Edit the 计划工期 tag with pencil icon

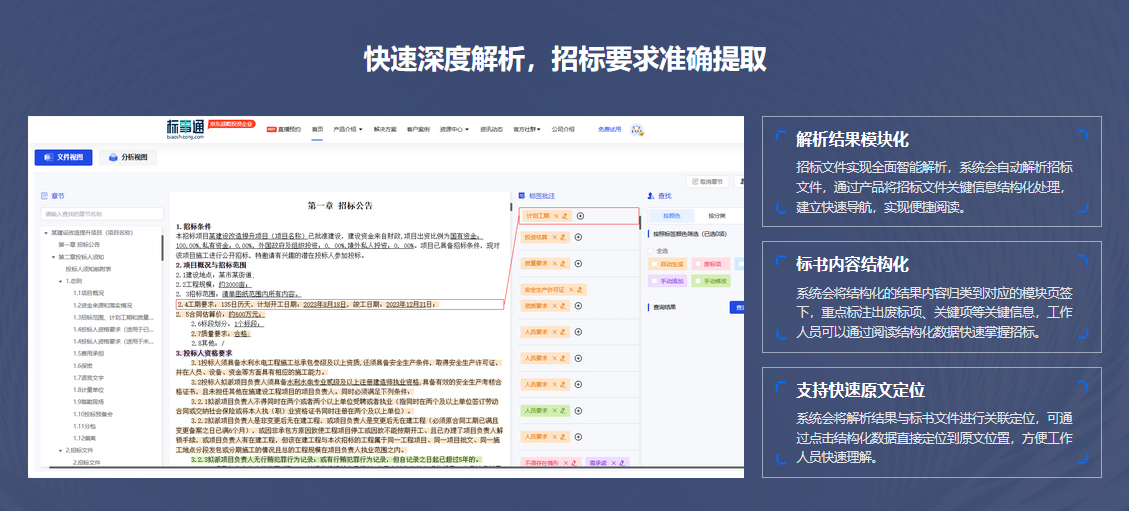pyautogui.click(x=564, y=216)
